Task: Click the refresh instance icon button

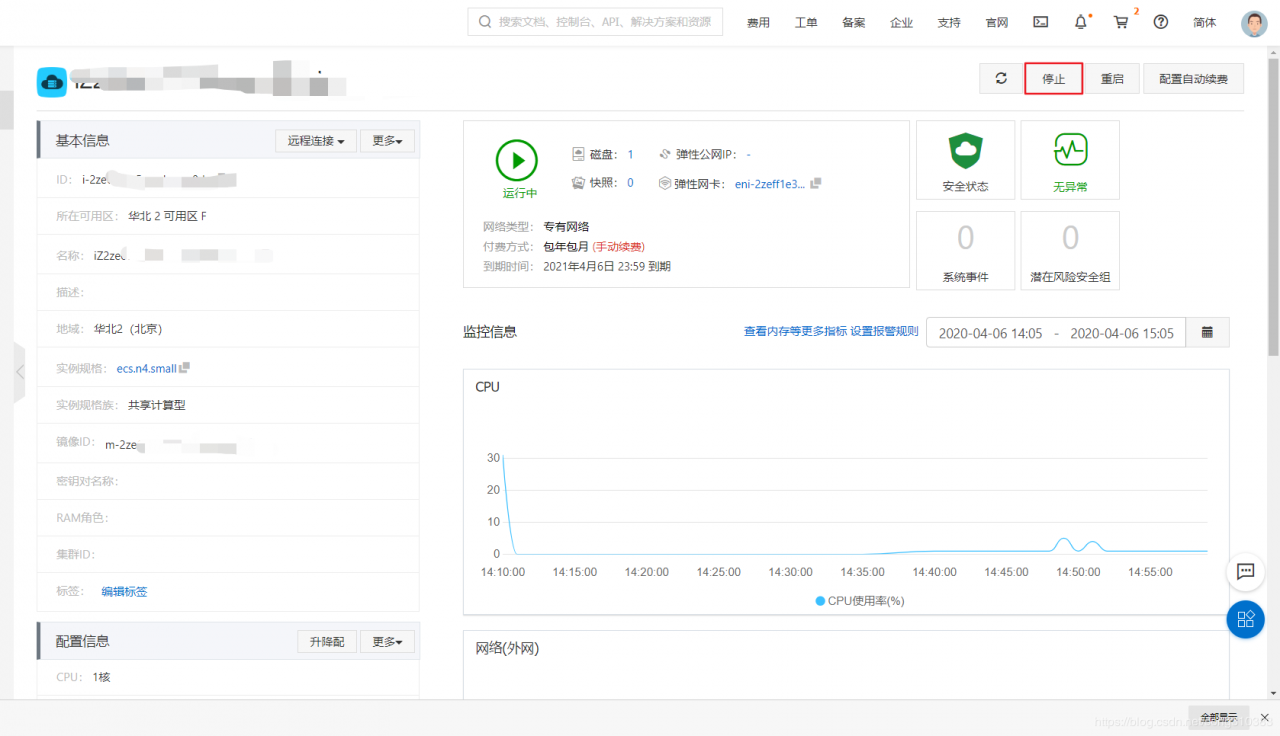Action: click(x=1001, y=78)
